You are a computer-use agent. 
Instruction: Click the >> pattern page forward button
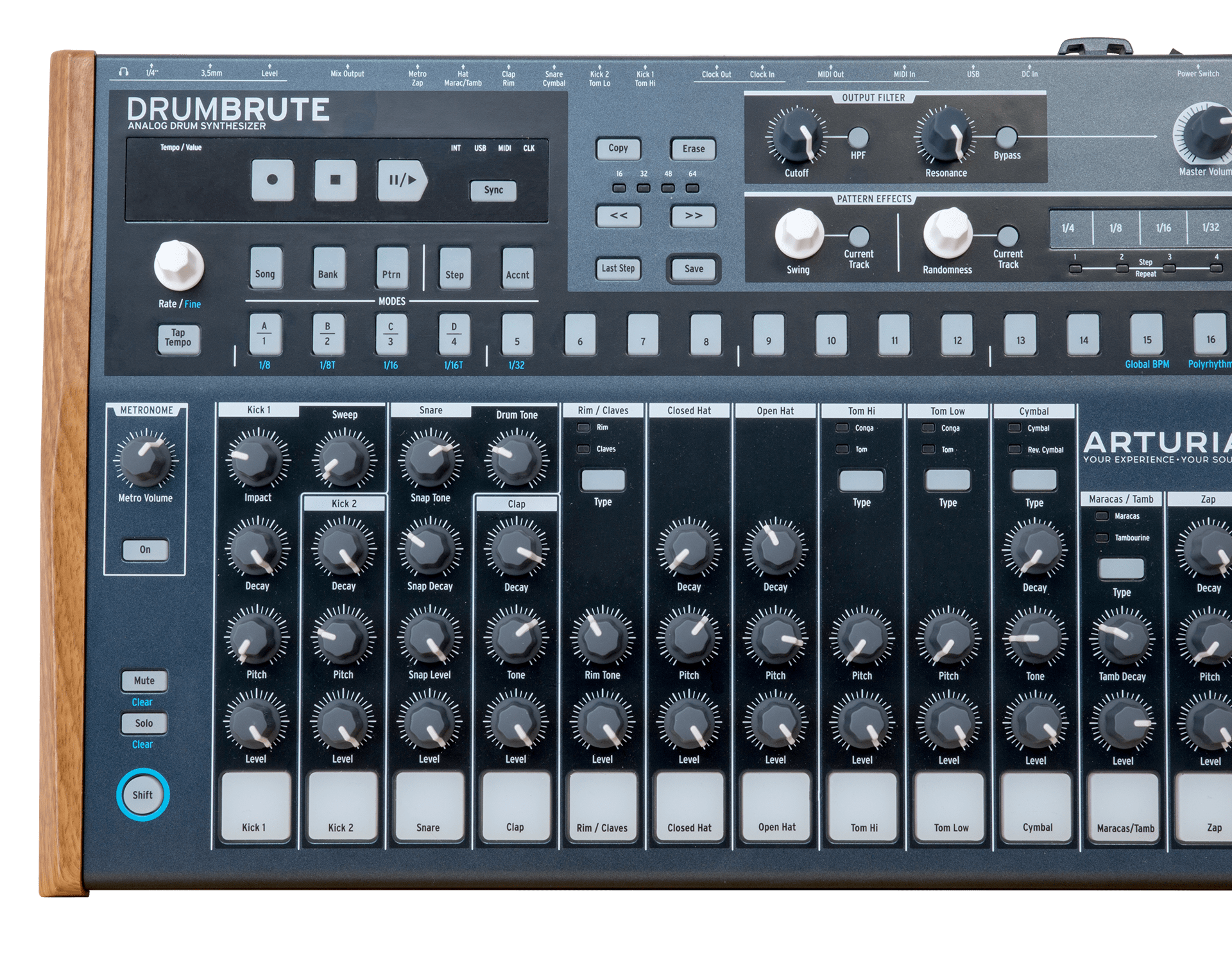click(x=693, y=216)
